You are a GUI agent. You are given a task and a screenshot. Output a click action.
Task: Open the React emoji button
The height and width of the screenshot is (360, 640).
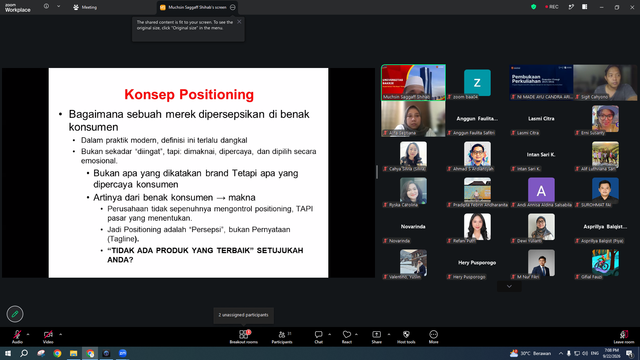347,336
